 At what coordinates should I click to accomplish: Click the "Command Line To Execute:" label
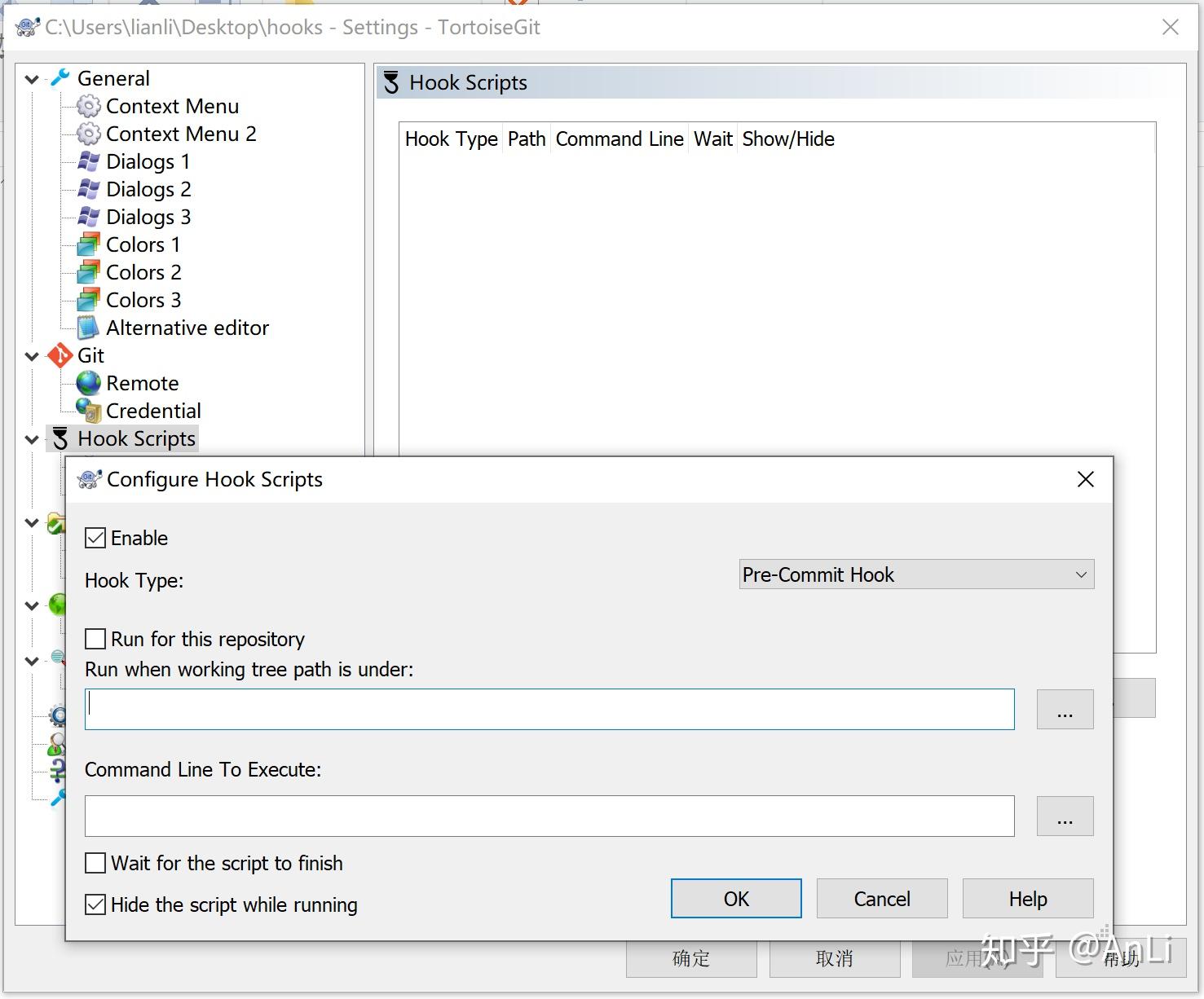pyautogui.click(x=203, y=770)
